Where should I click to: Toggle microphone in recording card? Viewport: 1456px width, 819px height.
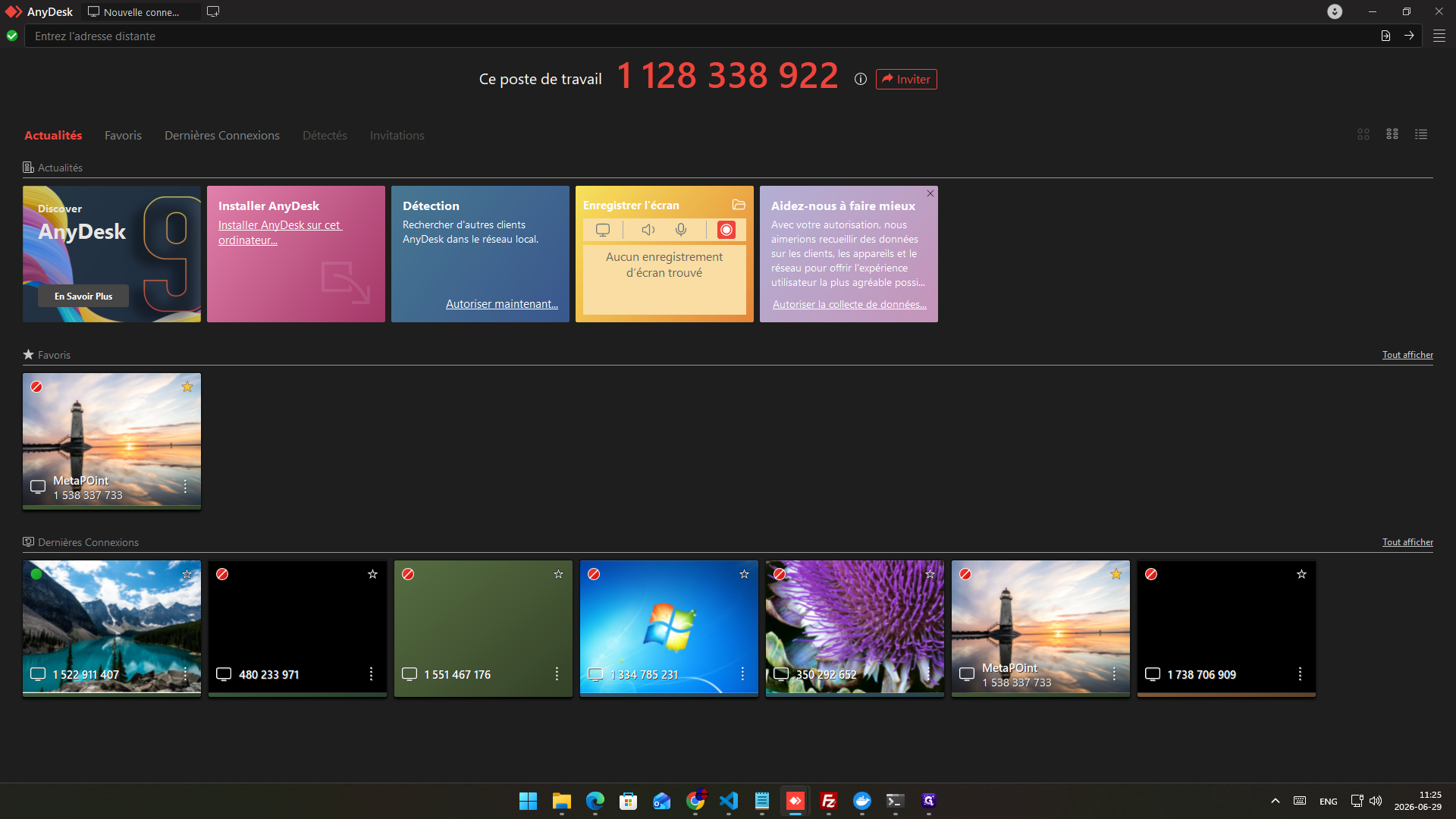(681, 230)
